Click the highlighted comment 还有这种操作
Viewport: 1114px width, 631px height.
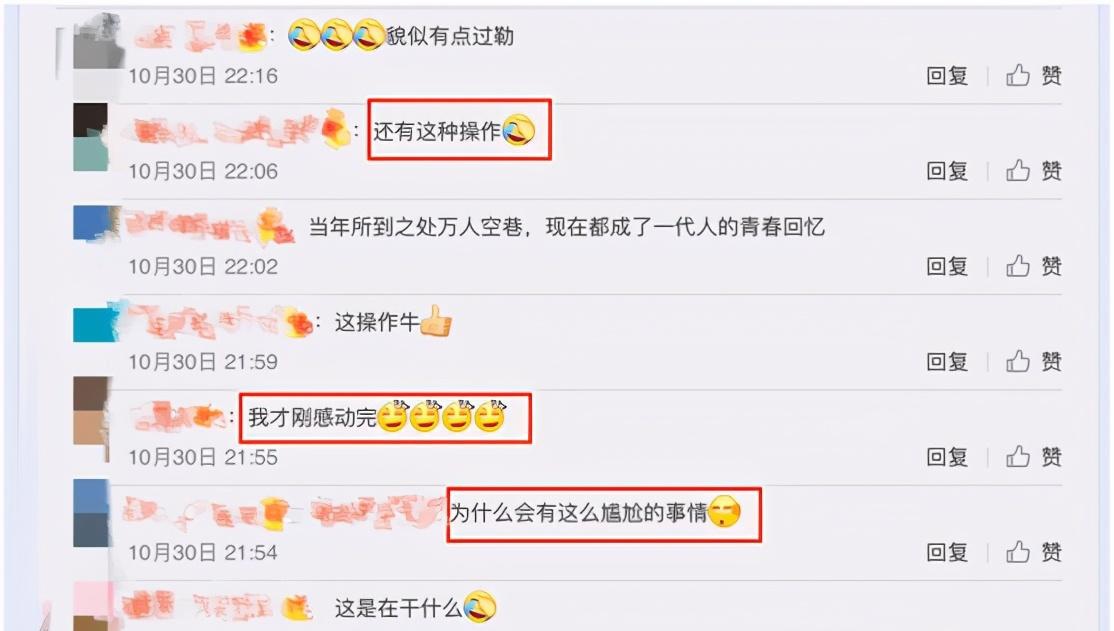459,130
